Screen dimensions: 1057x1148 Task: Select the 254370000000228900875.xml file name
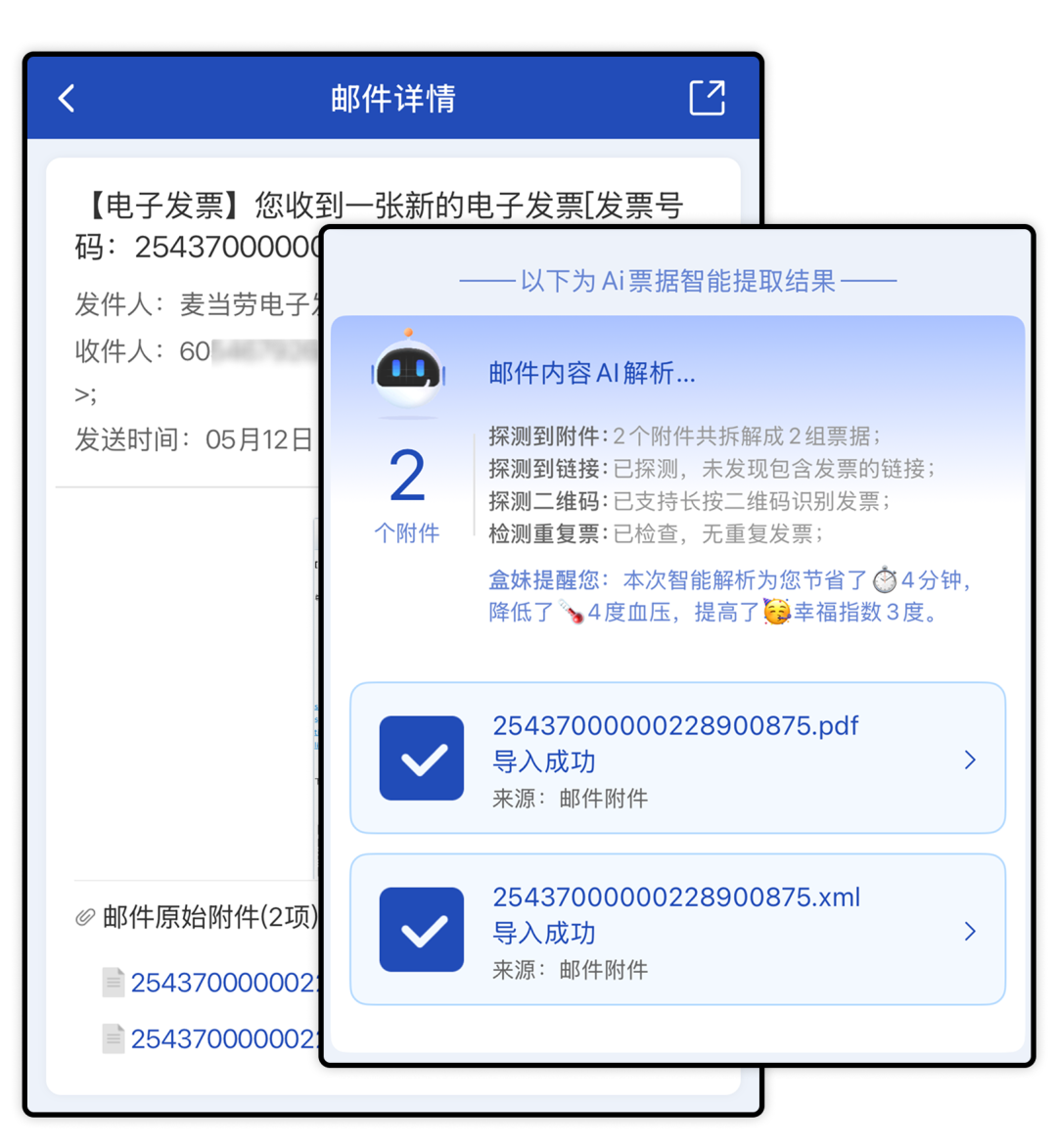(x=676, y=896)
